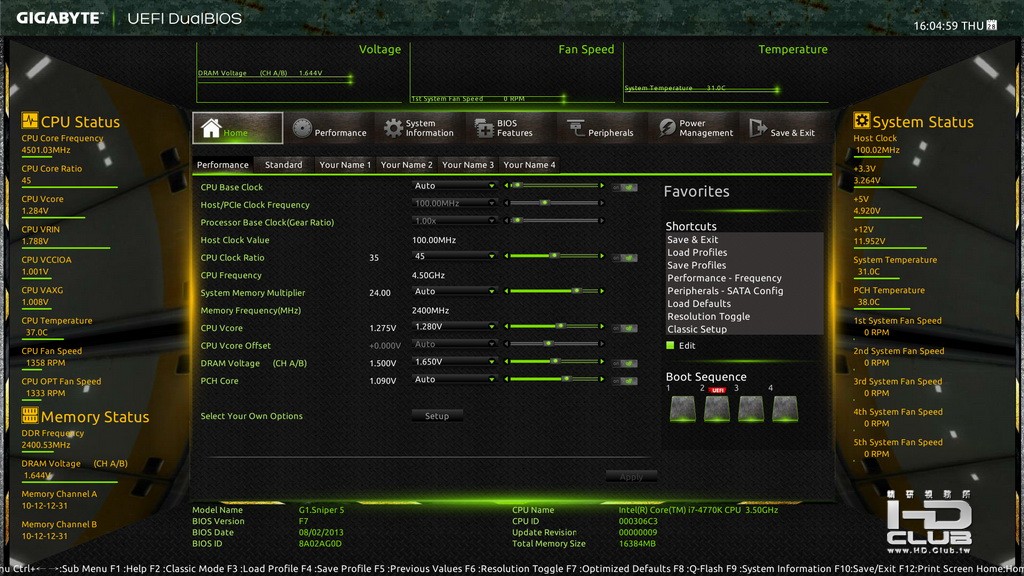Select Load Defaults shortcut

[699, 304]
